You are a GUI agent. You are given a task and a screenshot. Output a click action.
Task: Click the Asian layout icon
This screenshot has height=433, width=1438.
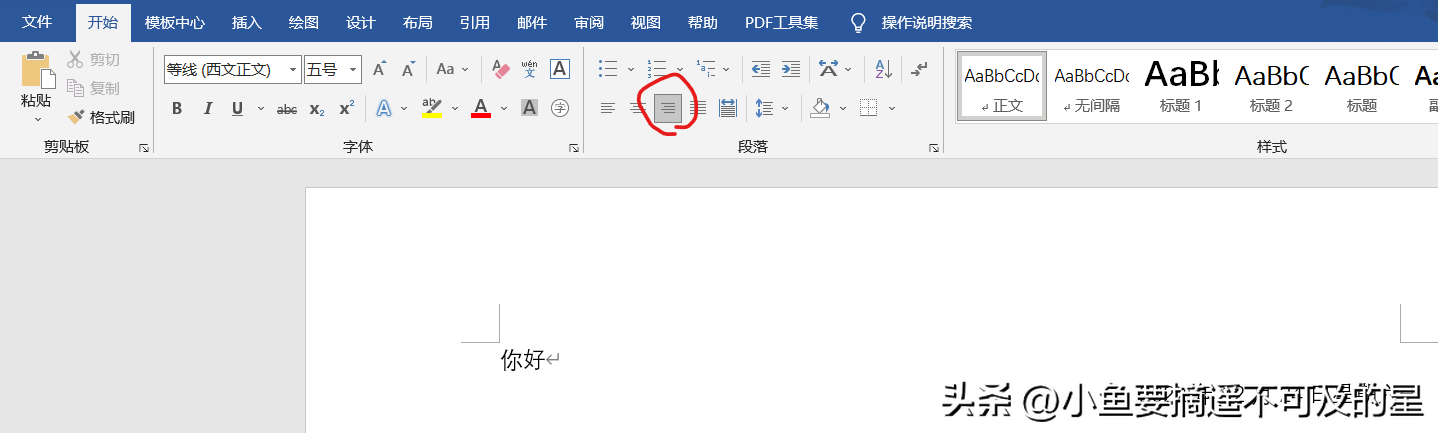pyautogui.click(x=829, y=69)
